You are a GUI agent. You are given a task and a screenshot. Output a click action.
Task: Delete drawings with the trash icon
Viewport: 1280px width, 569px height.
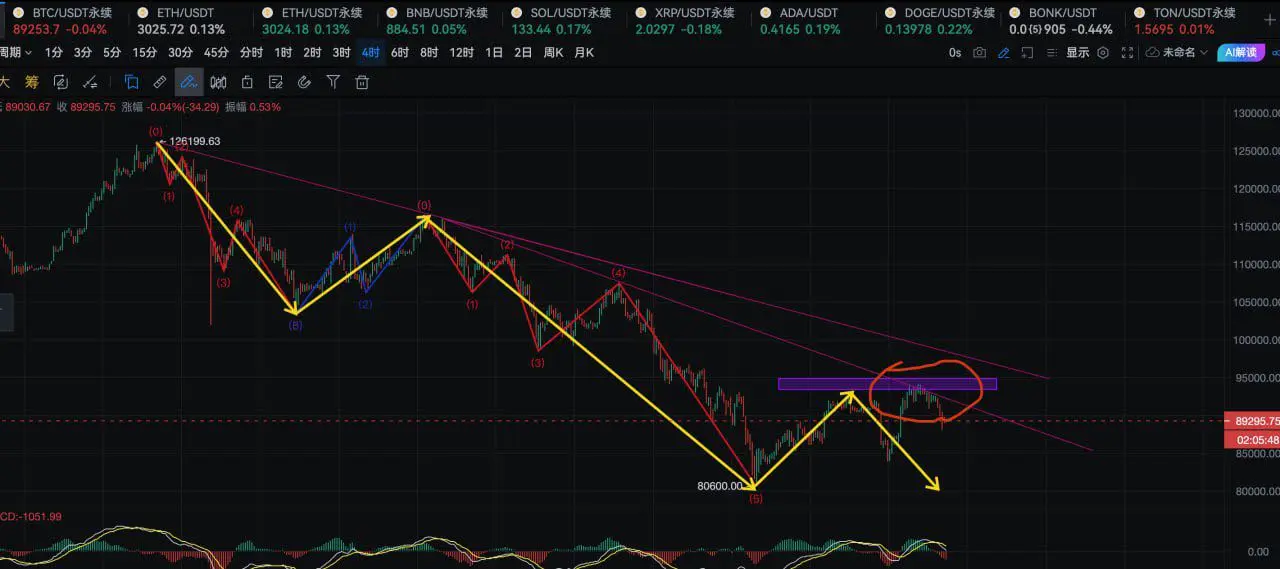(x=363, y=82)
